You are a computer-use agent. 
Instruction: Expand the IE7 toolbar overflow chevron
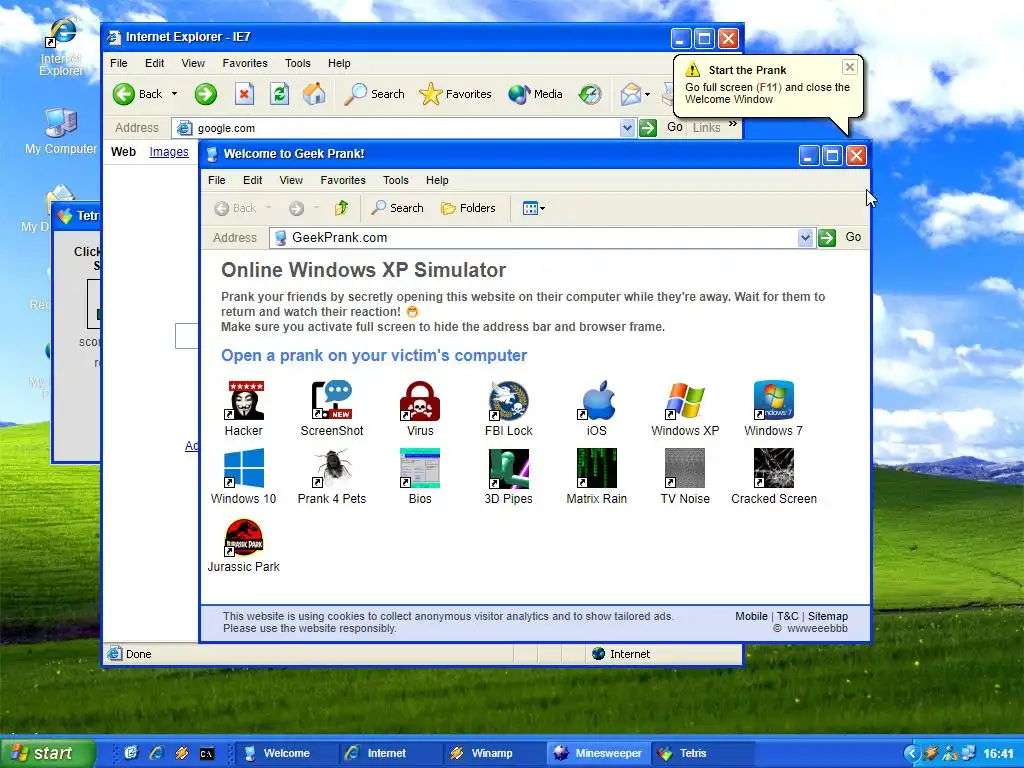733,124
